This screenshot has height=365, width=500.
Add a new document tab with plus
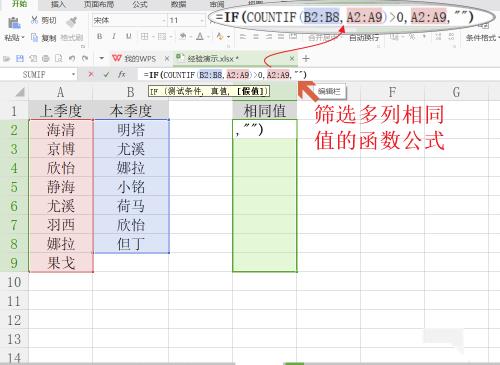pos(306,59)
